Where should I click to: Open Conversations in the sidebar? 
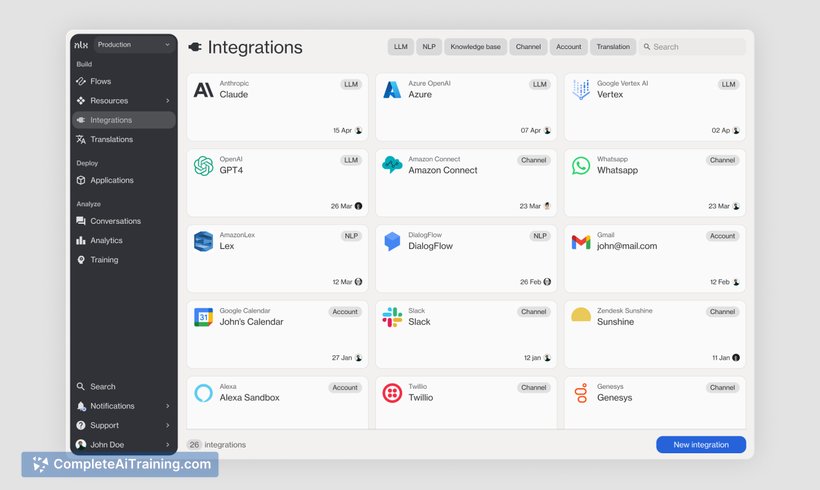pyautogui.click(x=123, y=221)
